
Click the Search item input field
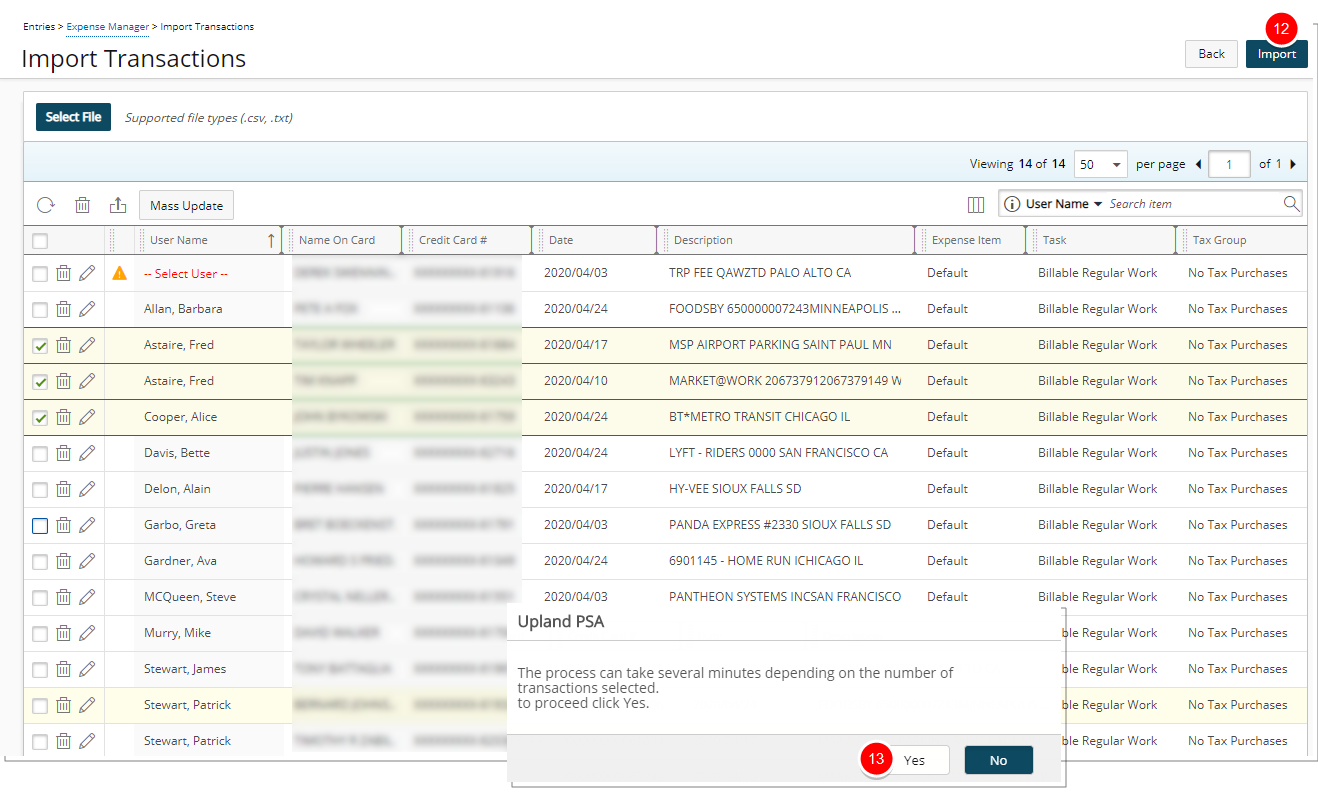click(x=1193, y=204)
